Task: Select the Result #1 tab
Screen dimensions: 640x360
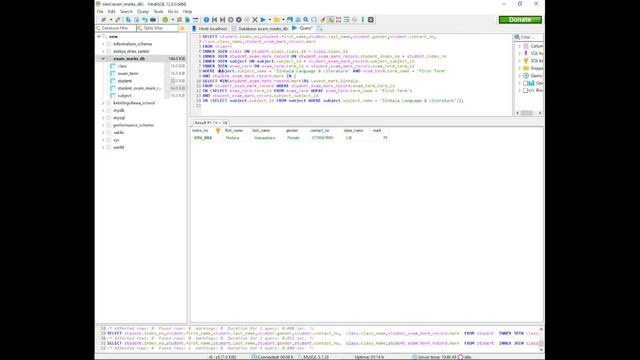Action: pyautogui.click(x=210, y=122)
